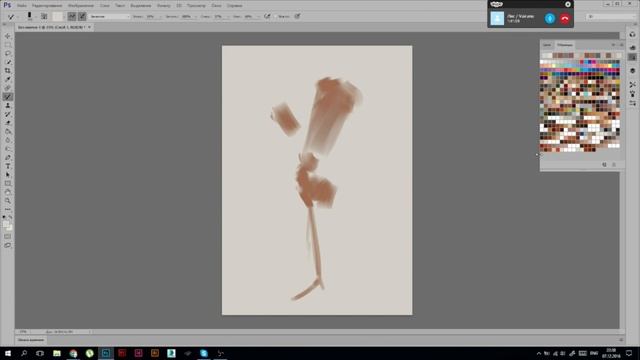The height and width of the screenshot is (360, 640).
Task: Click the Wet value input field
Action: tap(151, 17)
